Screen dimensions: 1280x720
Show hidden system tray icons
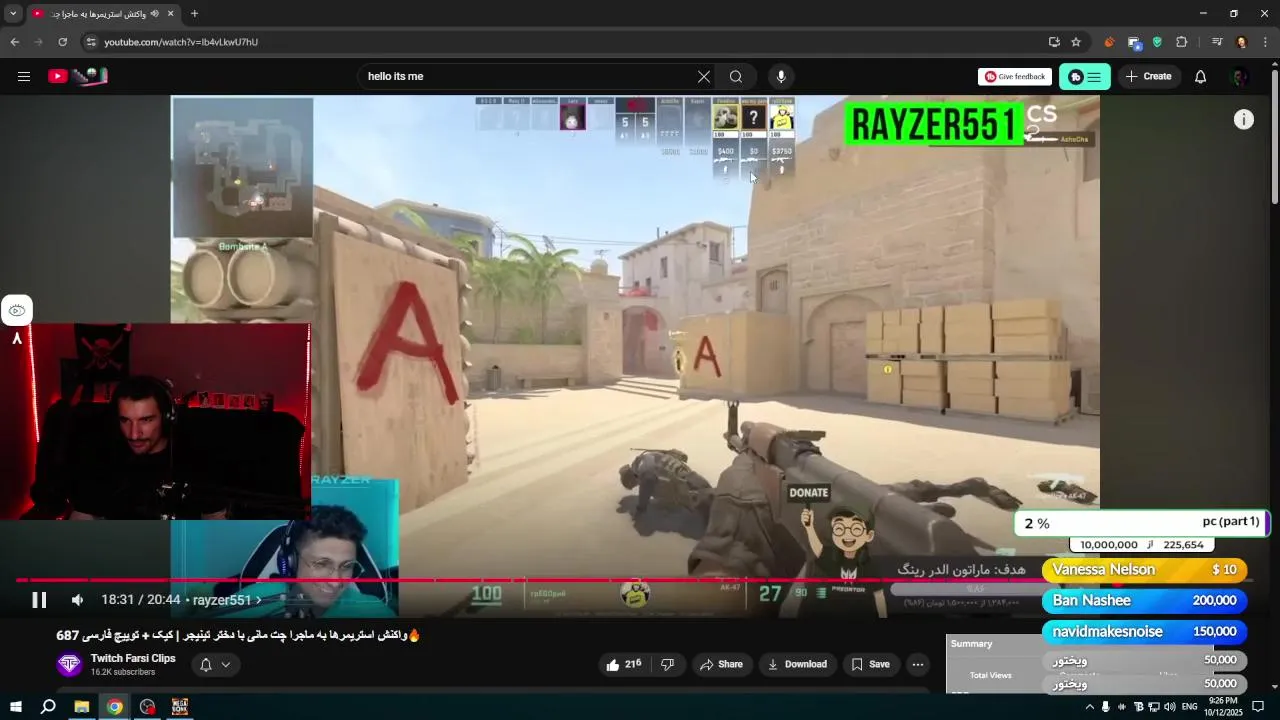point(1089,707)
